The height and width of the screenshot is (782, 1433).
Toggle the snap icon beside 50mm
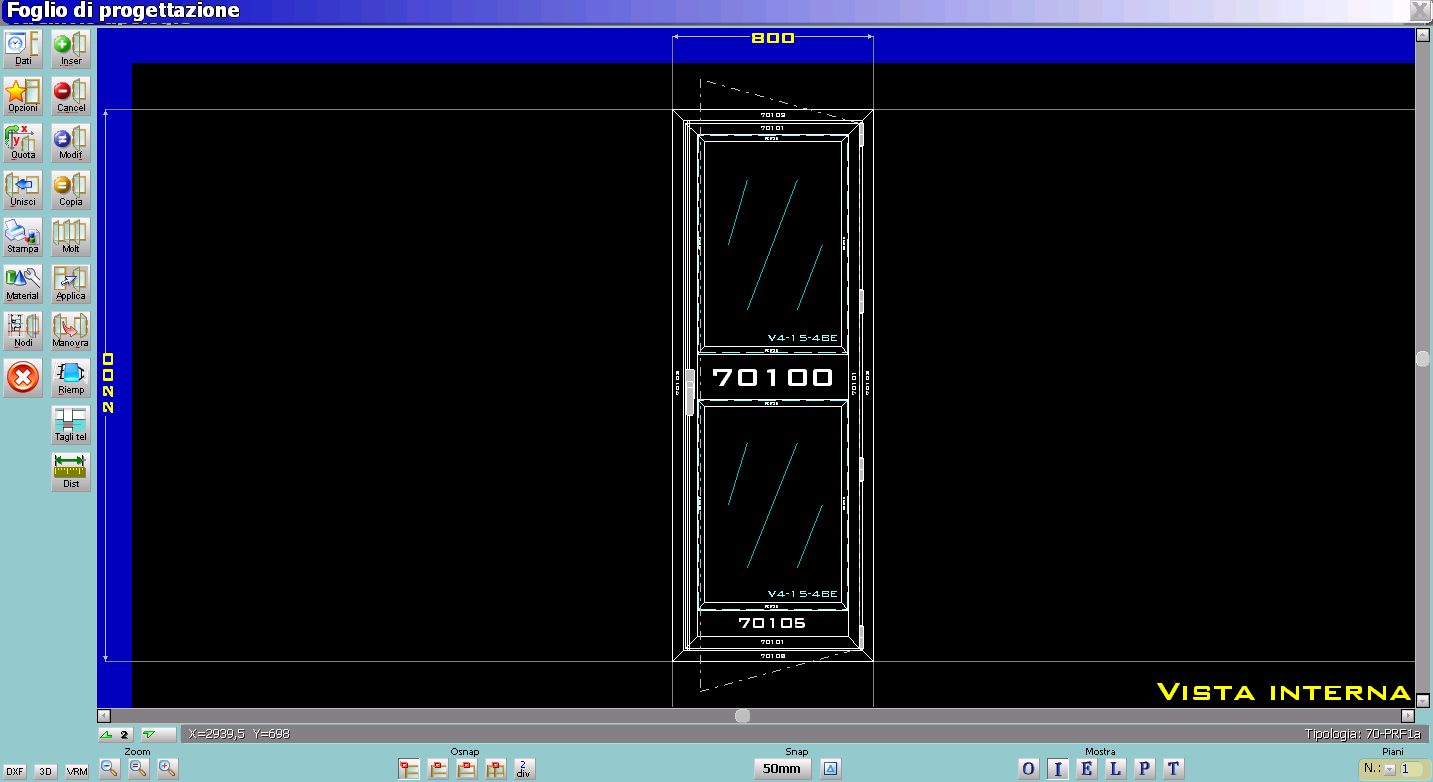pyautogui.click(x=832, y=768)
